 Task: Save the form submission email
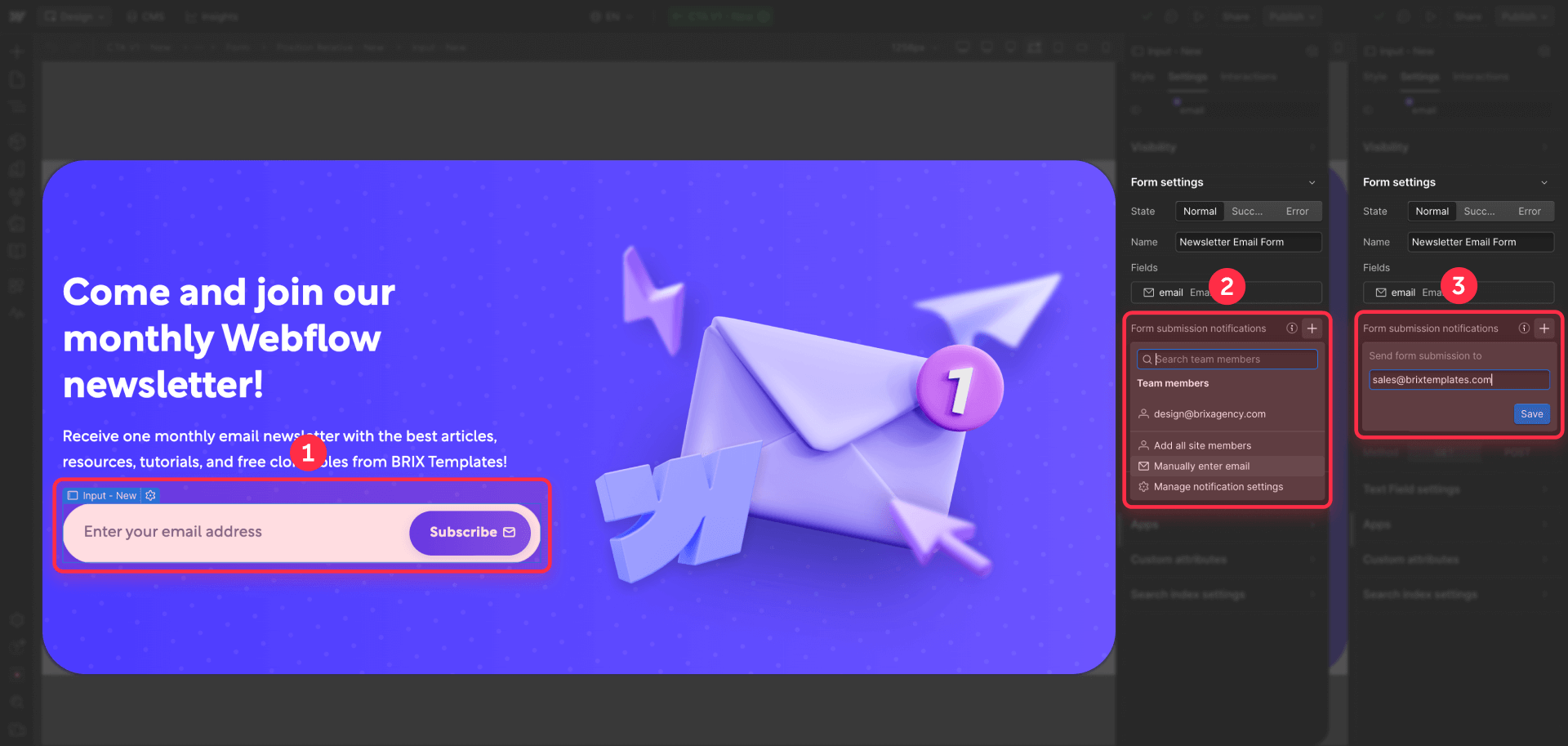[1531, 413]
